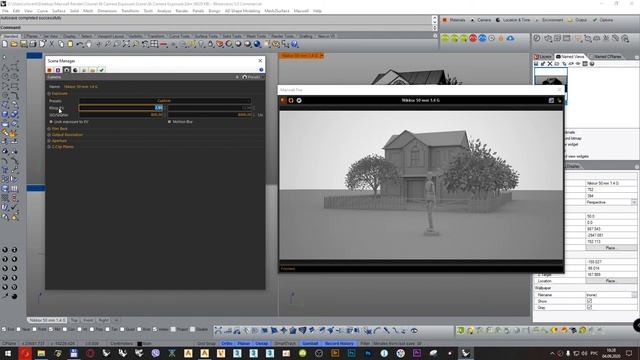Viewport: 640px width, 360px height.
Task: Open the green checkmark options icon in Scene Manager
Action: point(102,70)
